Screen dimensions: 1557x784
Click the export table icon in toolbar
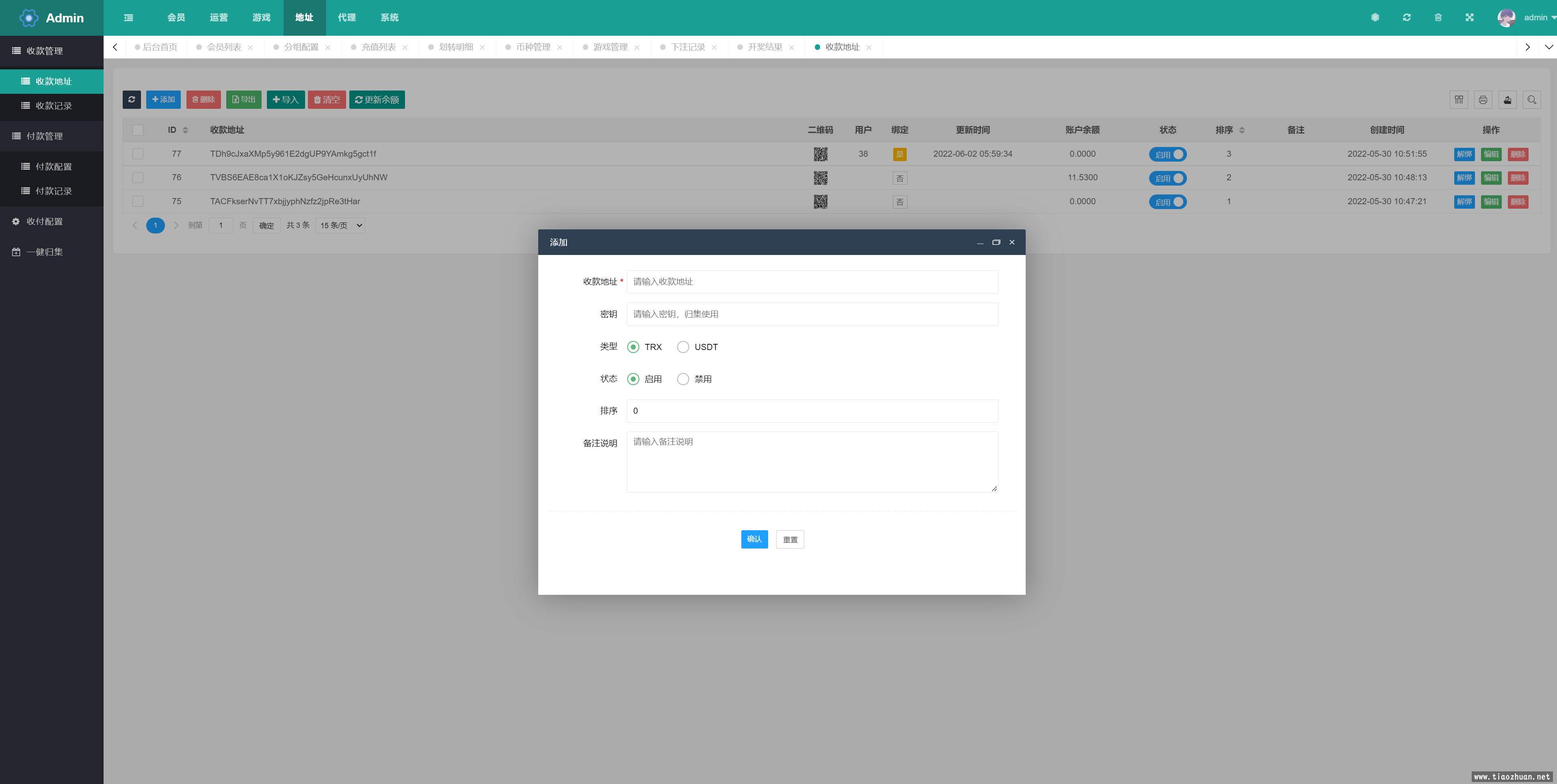[1507, 99]
